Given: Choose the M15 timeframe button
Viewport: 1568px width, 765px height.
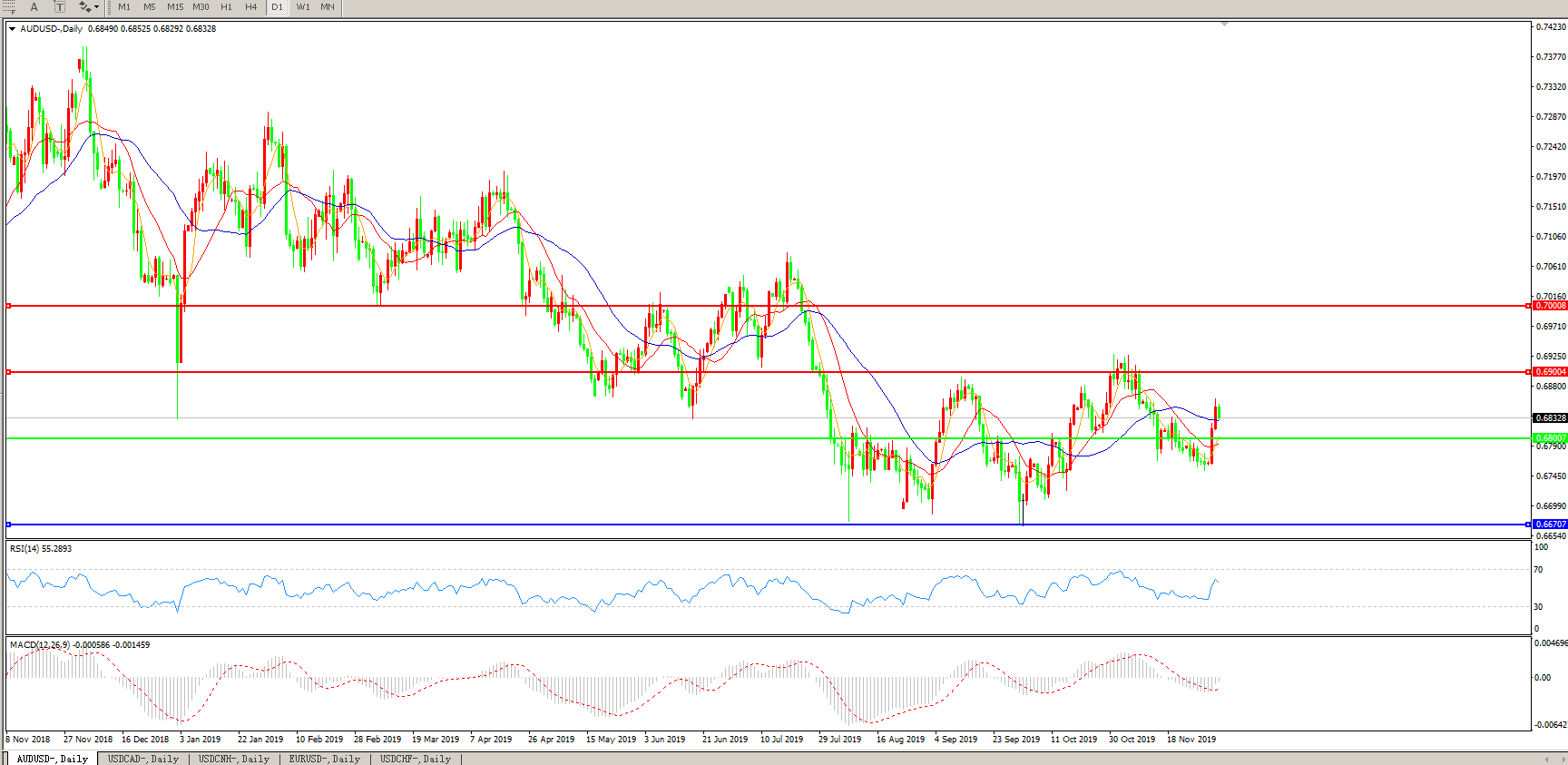Looking at the screenshot, I should click(175, 7).
